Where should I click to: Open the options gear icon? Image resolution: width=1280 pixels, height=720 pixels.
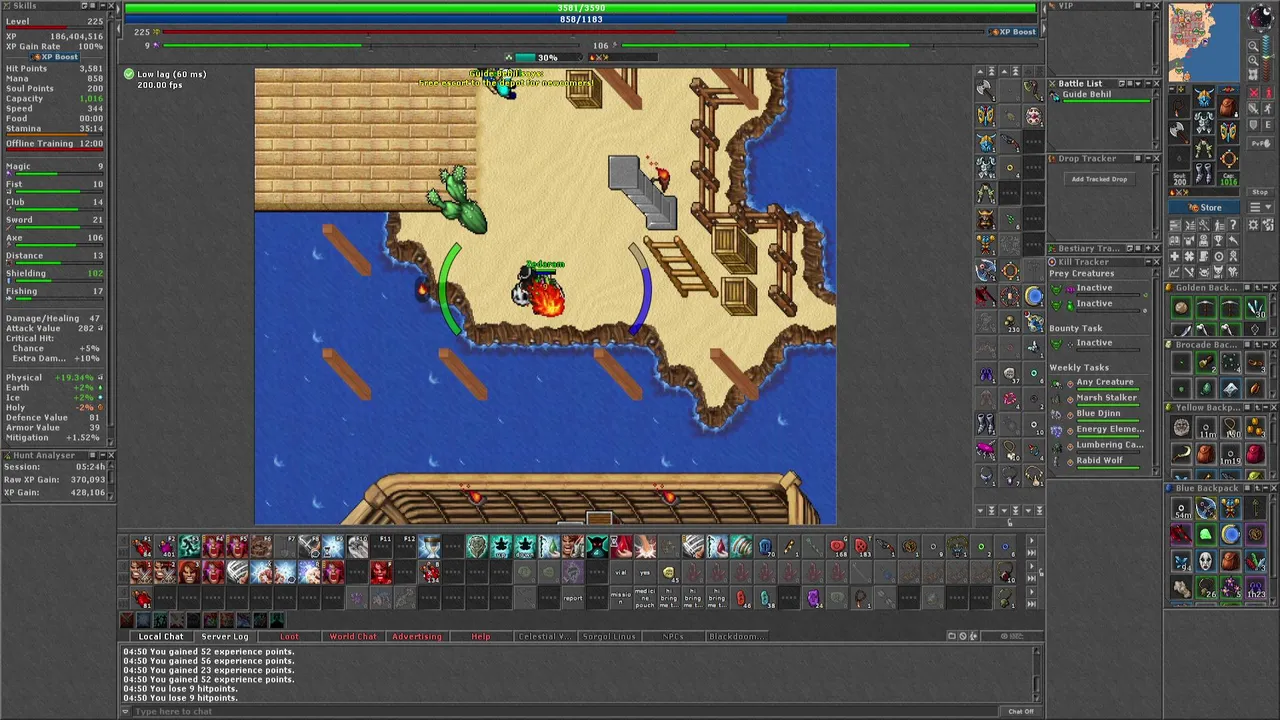click(x=1253, y=224)
